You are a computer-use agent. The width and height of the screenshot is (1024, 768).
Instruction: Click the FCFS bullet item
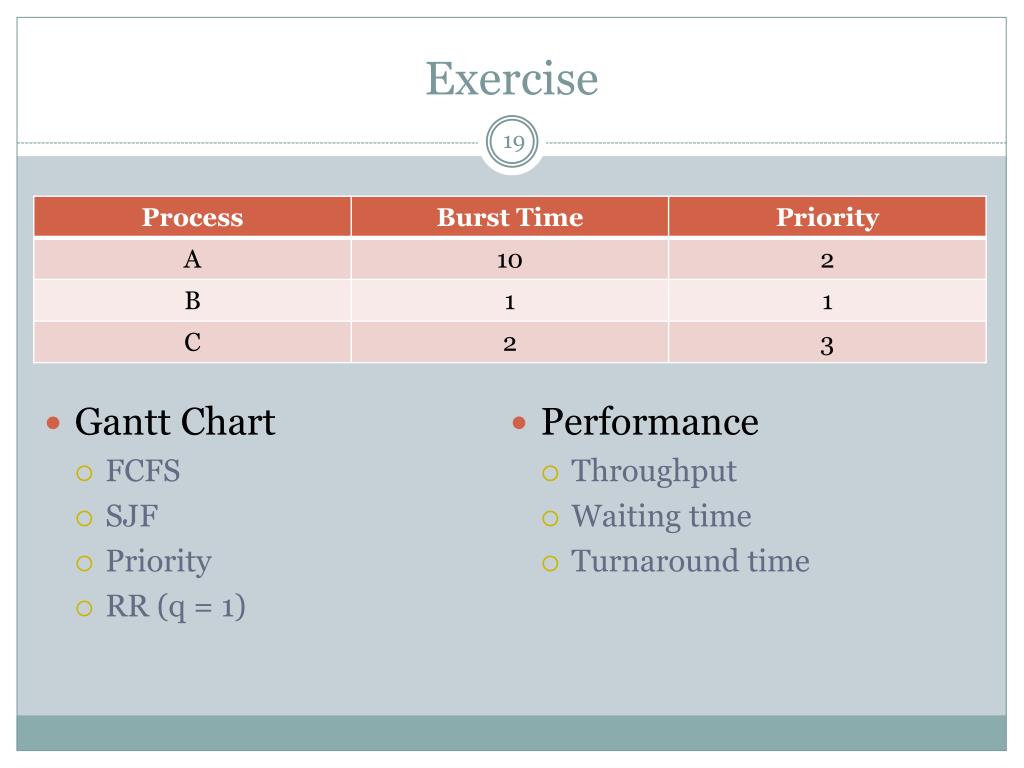point(143,471)
